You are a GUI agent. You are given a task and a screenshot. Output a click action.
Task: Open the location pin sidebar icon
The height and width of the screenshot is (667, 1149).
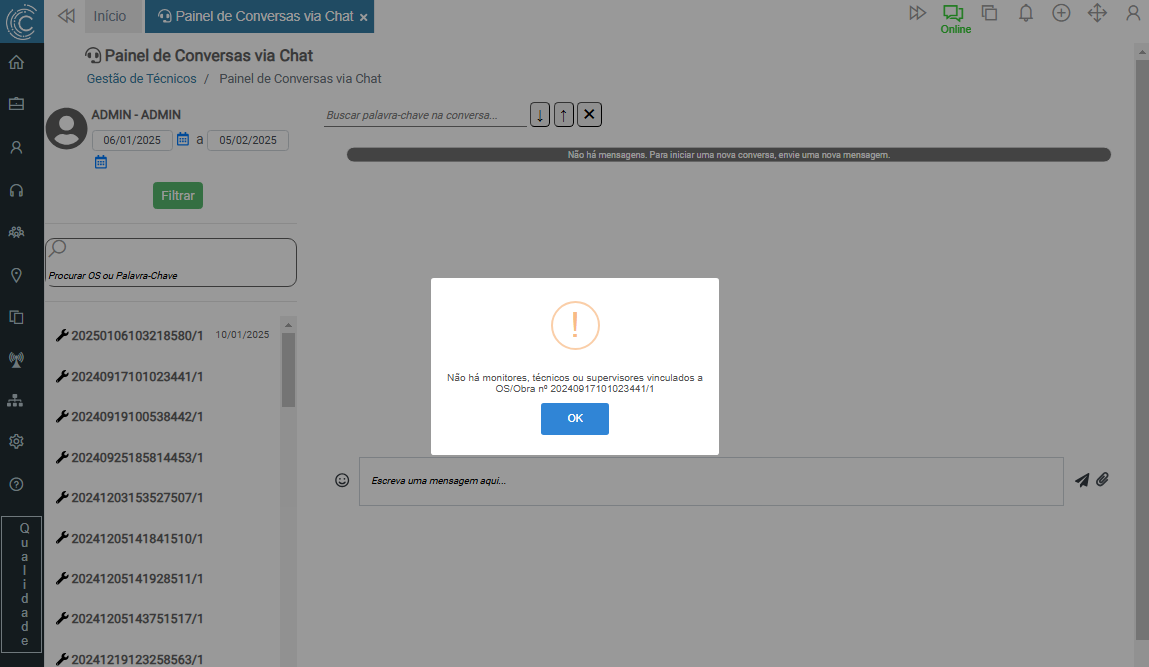click(x=16, y=275)
